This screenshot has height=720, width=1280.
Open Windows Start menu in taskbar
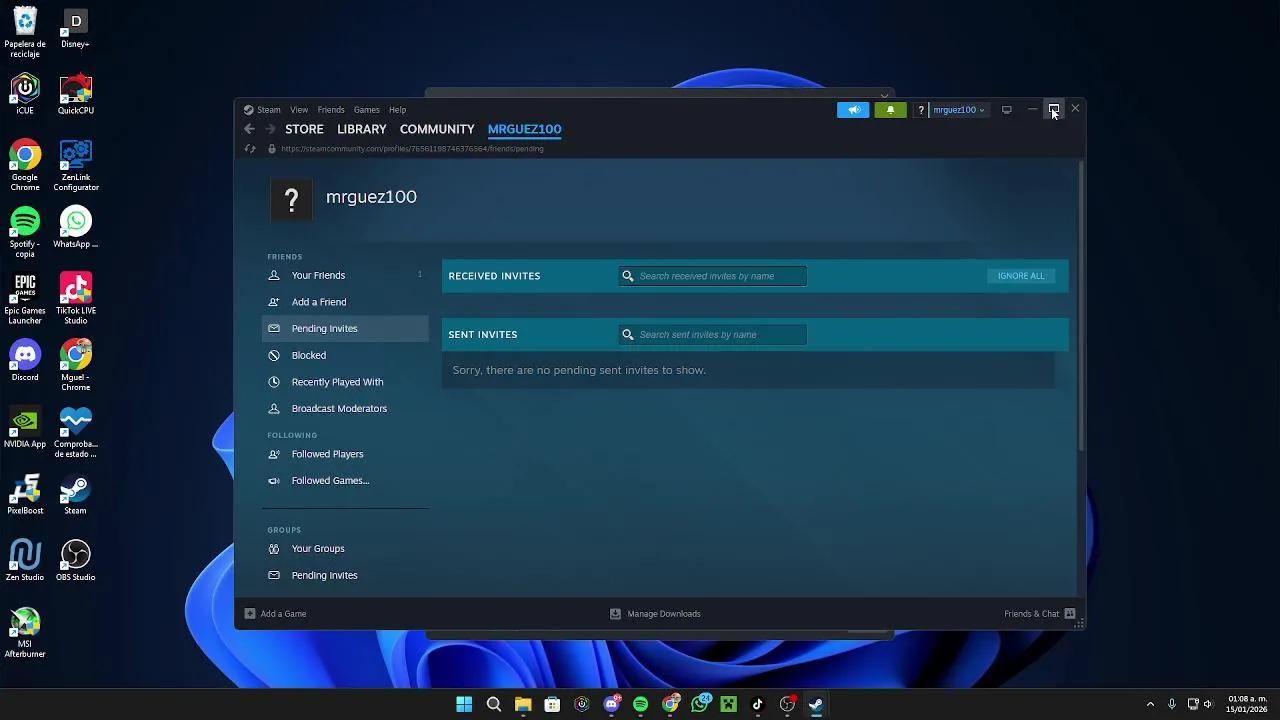point(464,704)
